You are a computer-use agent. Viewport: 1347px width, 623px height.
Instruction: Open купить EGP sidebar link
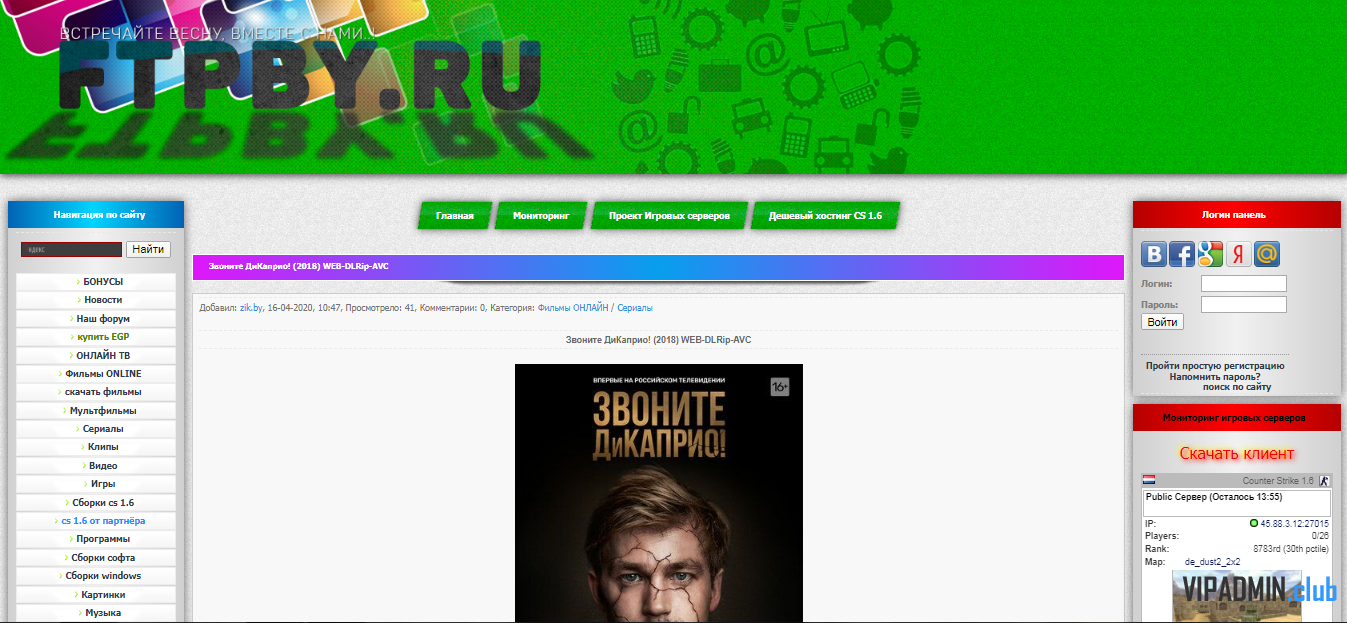tap(96, 337)
